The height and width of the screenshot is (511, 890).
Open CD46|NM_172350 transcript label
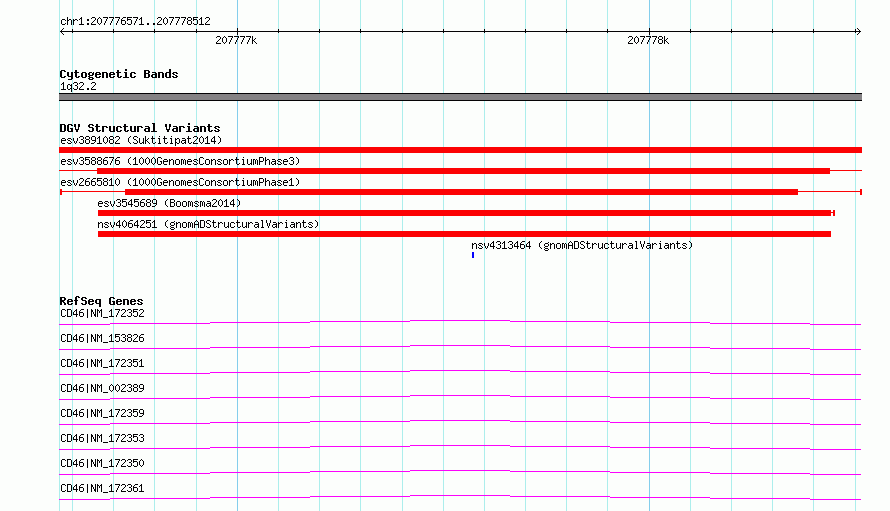[102, 463]
